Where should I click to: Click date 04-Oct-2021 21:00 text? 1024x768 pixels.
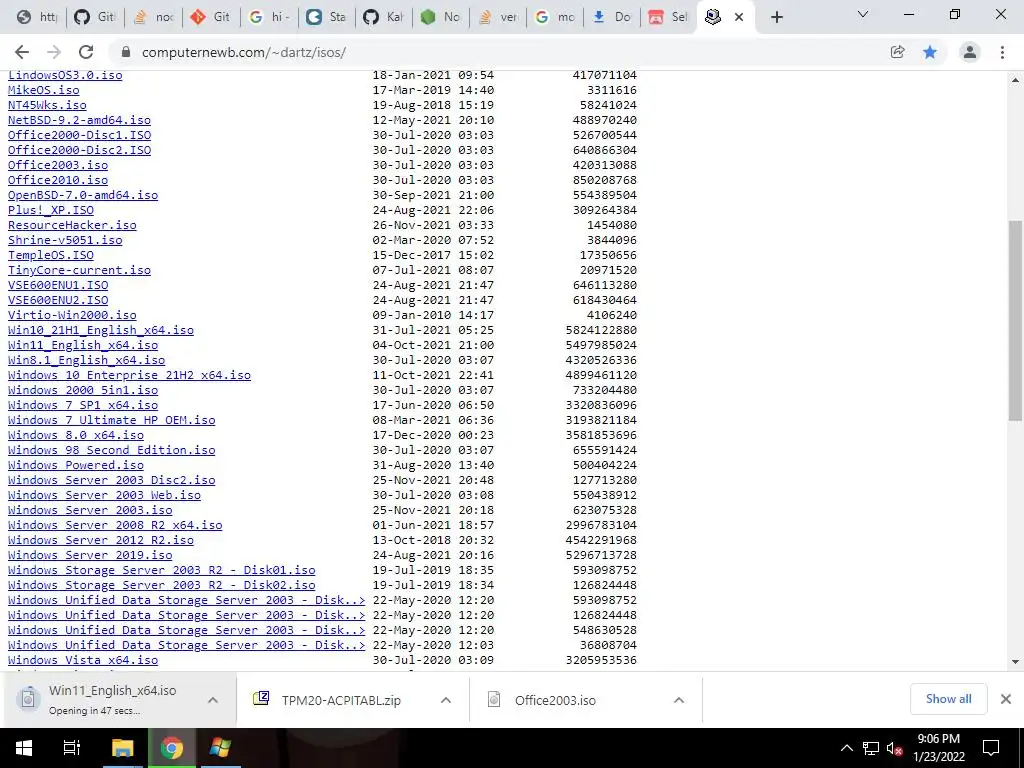[x=433, y=345]
